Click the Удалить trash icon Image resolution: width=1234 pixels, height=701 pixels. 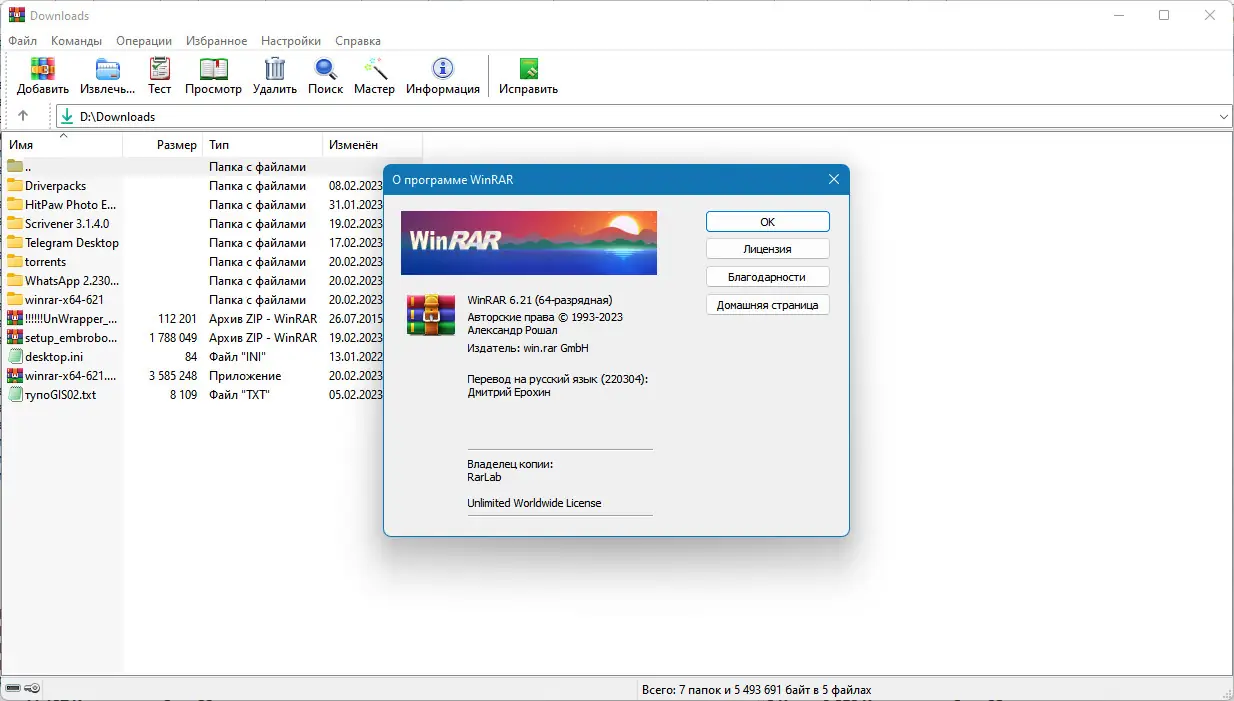point(275,69)
